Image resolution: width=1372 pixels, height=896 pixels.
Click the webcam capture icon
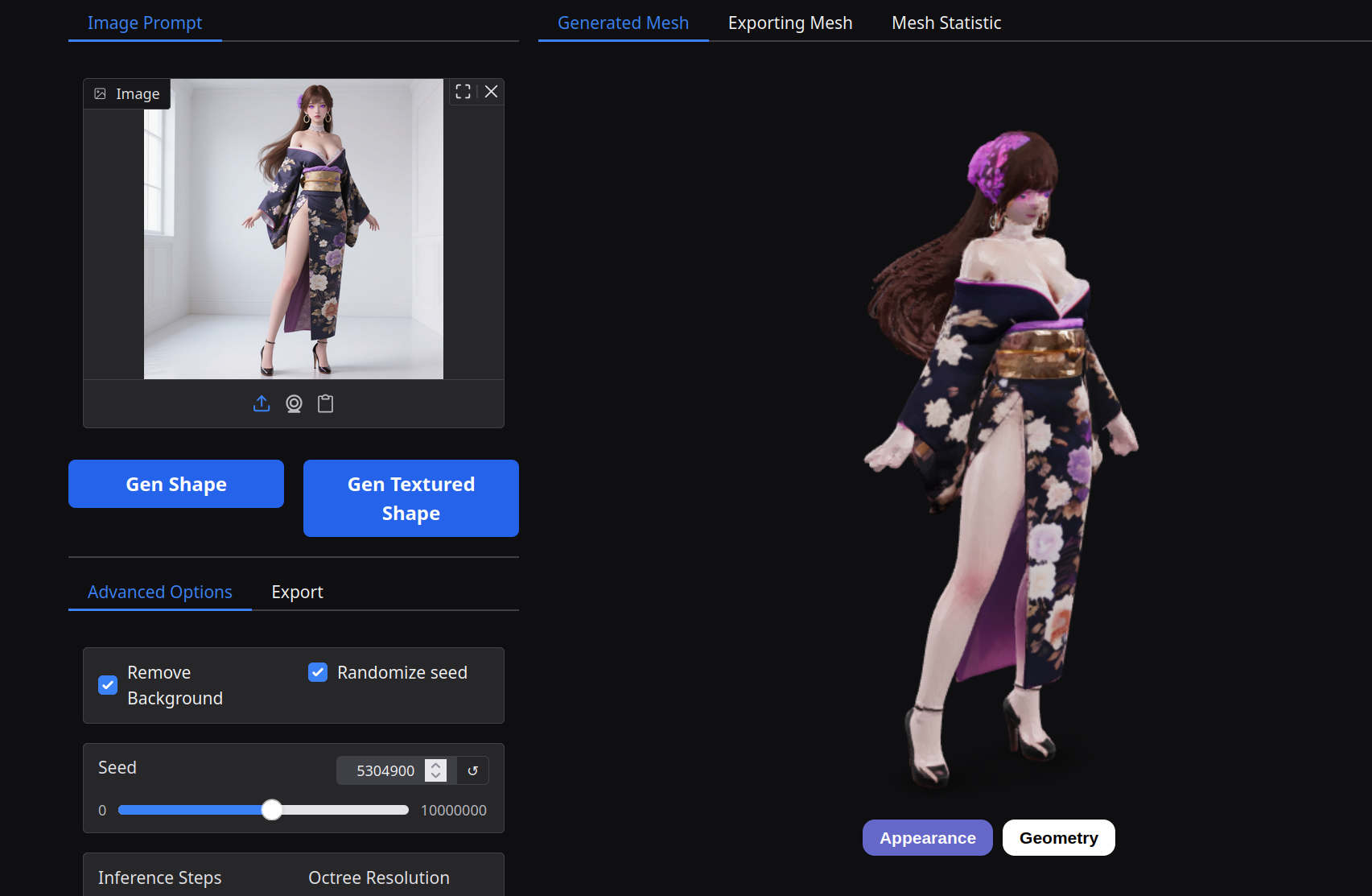pyautogui.click(x=294, y=403)
